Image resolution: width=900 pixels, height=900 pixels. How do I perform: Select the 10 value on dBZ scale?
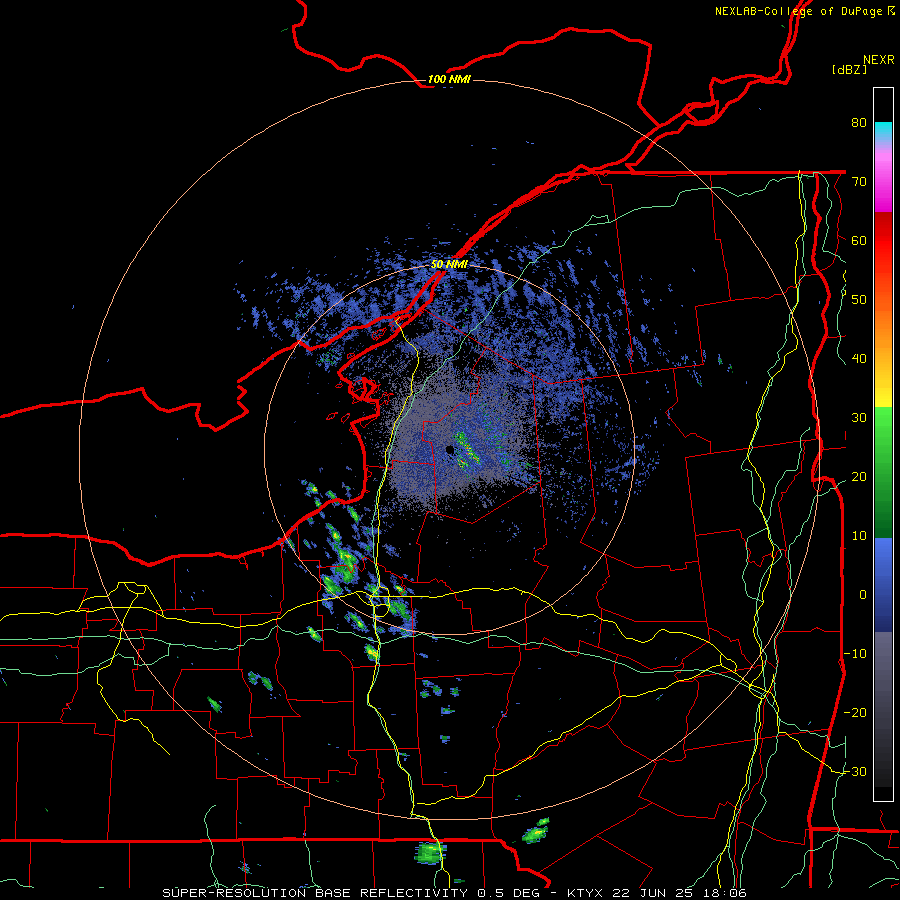pos(859,536)
